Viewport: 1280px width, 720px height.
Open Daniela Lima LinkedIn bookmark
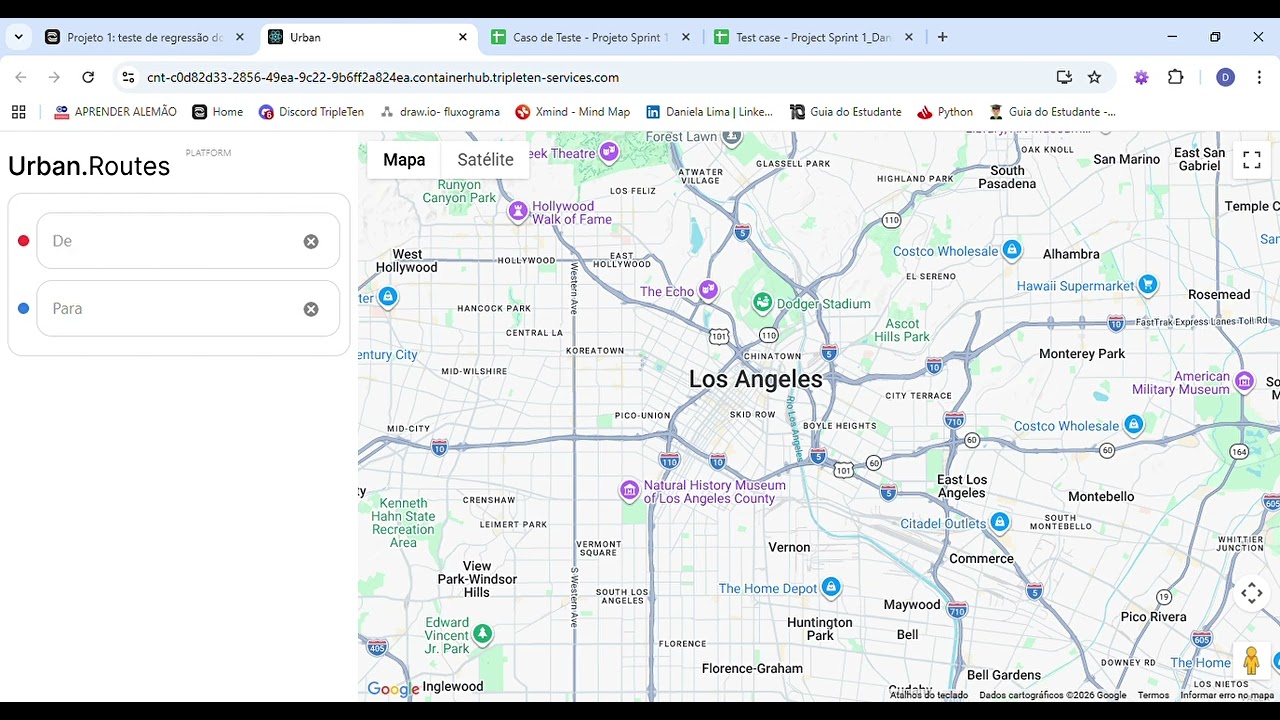[x=709, y=112]
